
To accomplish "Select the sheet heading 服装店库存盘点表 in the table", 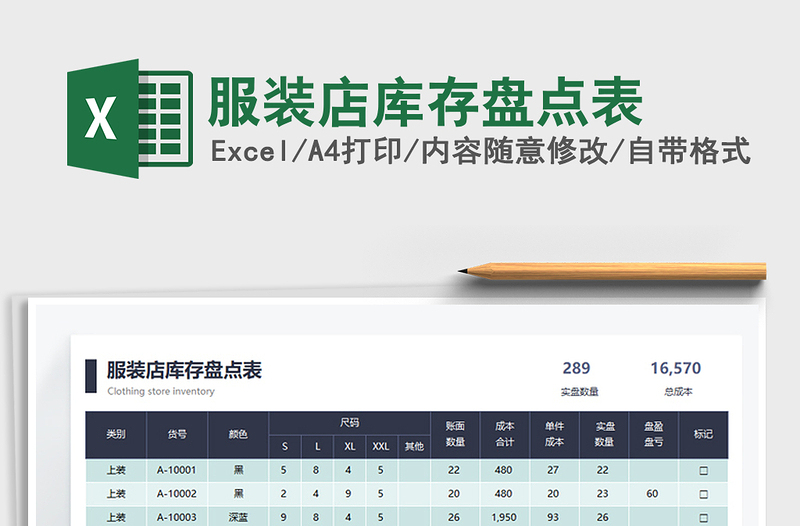I will 184,370.
